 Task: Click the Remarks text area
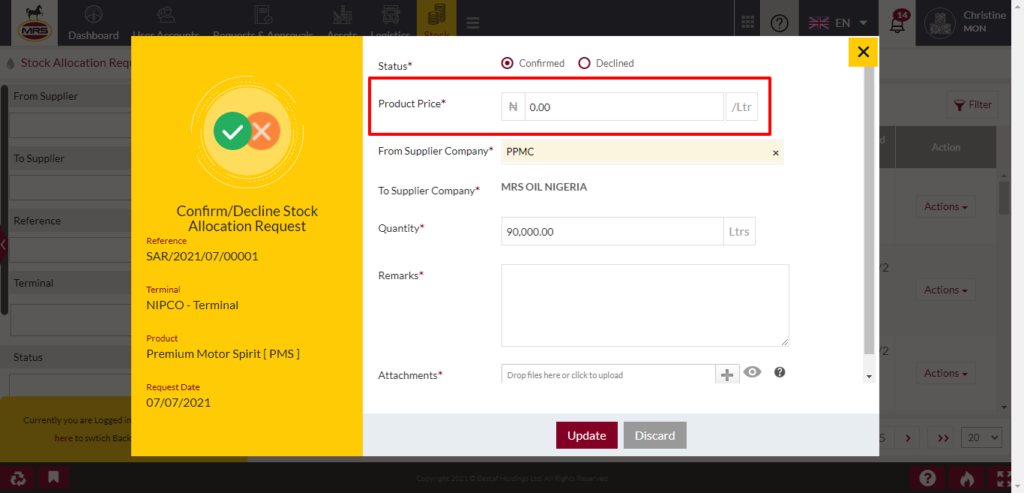pos(645,305)
